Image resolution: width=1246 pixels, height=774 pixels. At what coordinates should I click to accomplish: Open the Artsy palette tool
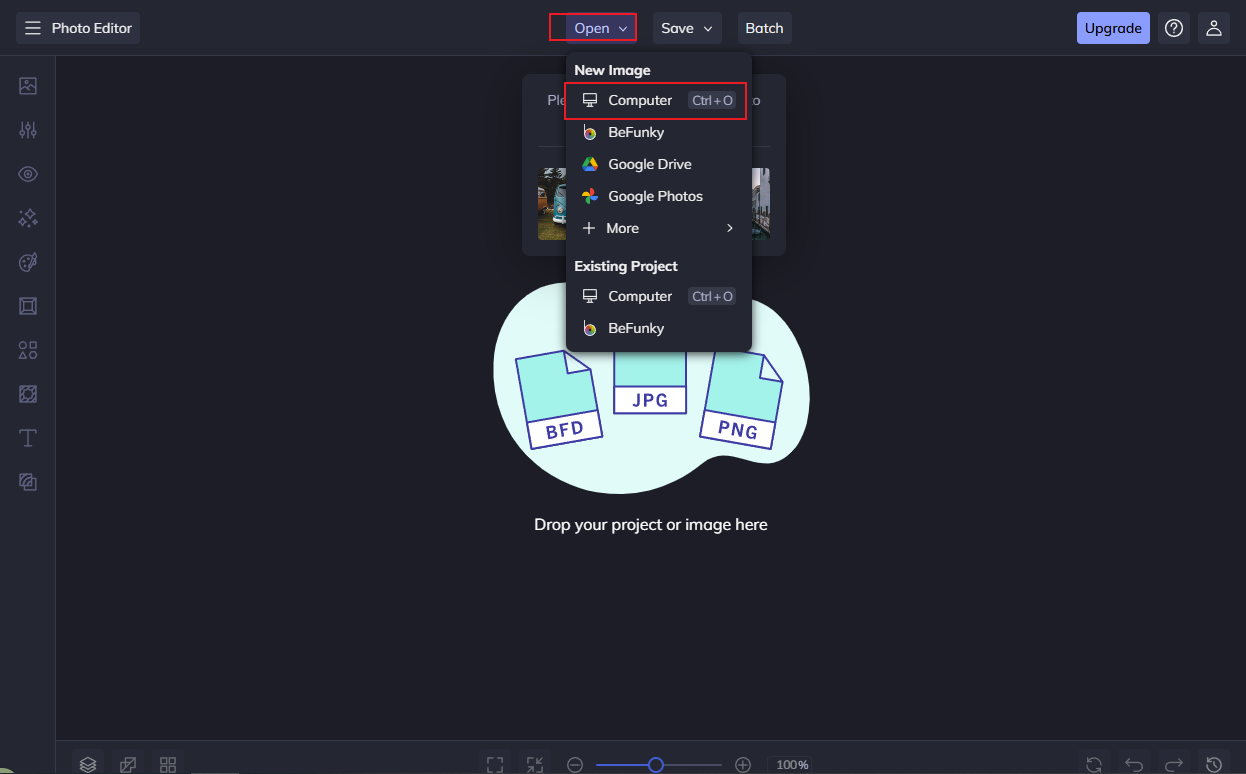pos(27,261)
